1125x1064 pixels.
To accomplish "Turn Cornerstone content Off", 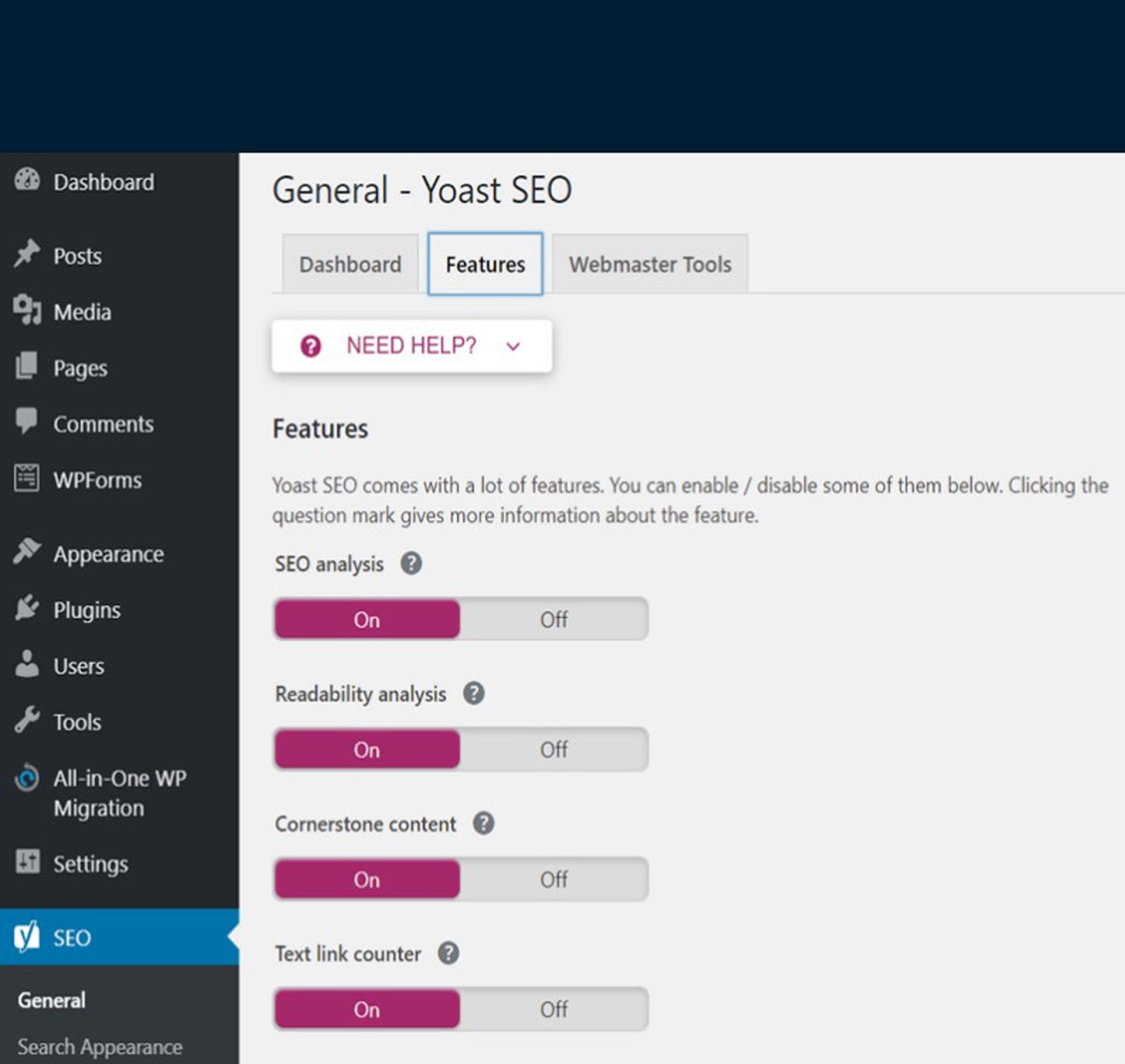I will click(553, 880).
